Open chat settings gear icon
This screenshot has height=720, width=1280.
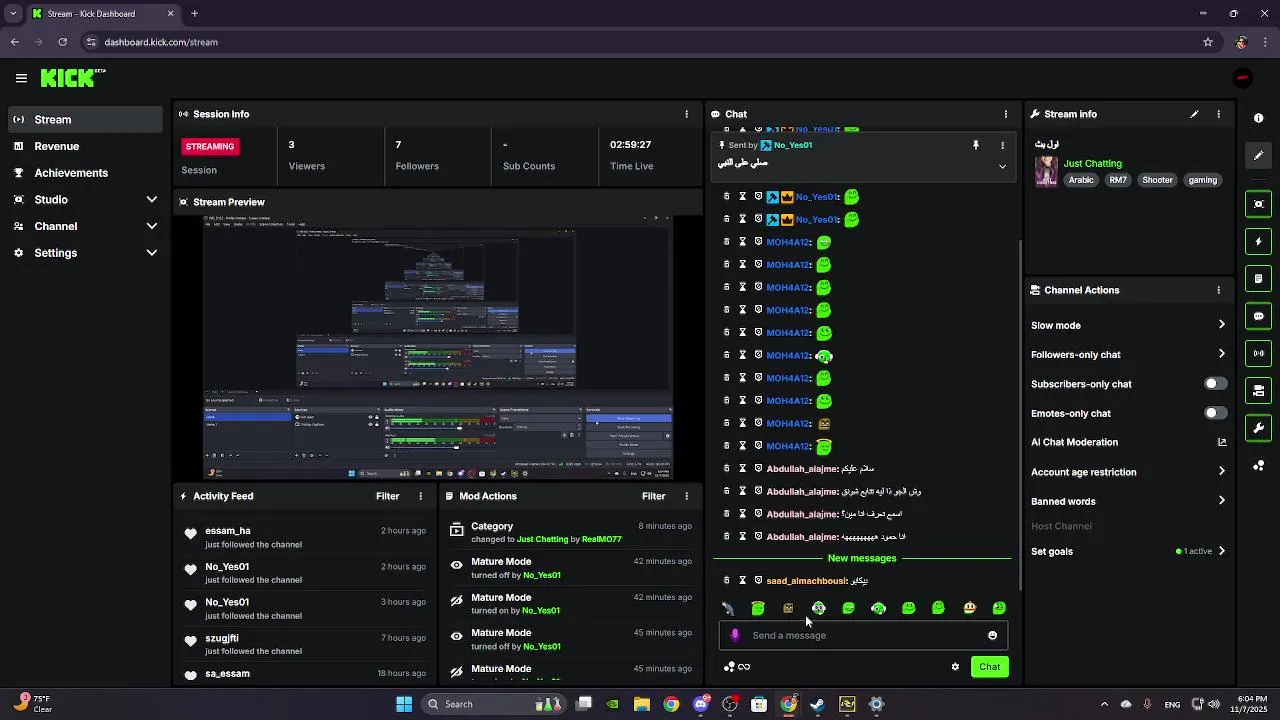coord(955,667)
